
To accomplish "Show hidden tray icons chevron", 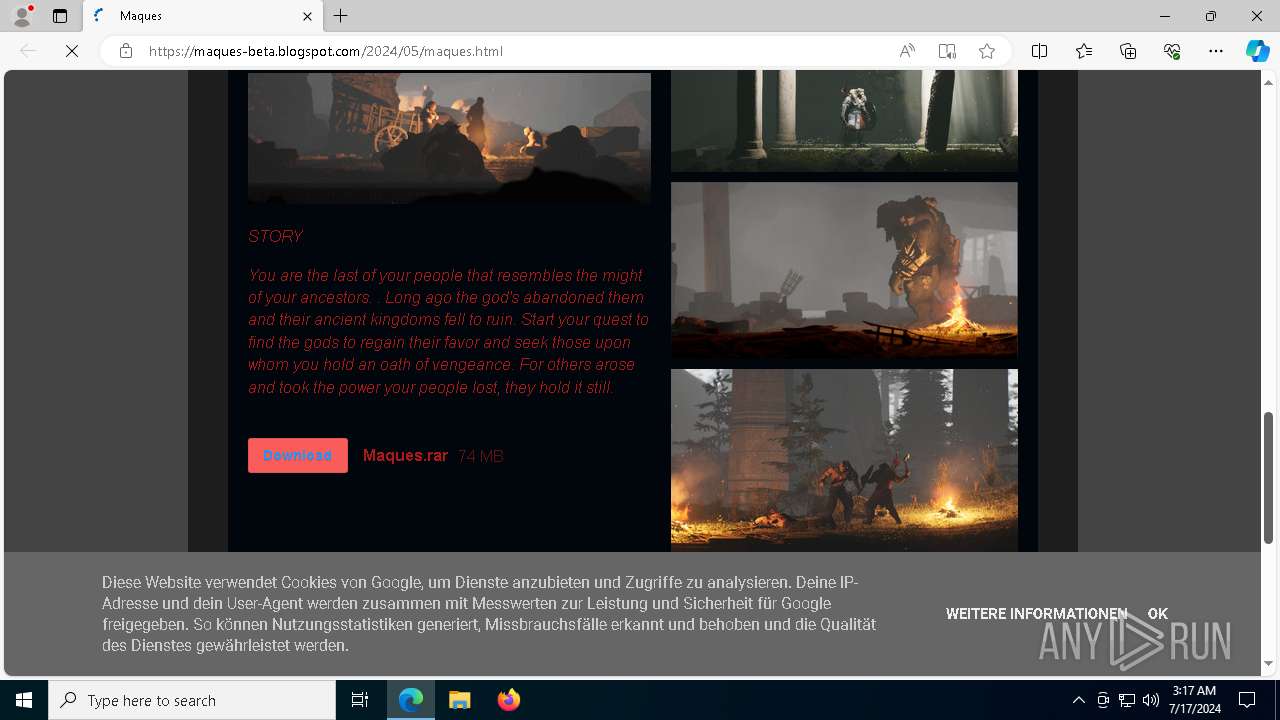I will click(x=1078, y=700).
